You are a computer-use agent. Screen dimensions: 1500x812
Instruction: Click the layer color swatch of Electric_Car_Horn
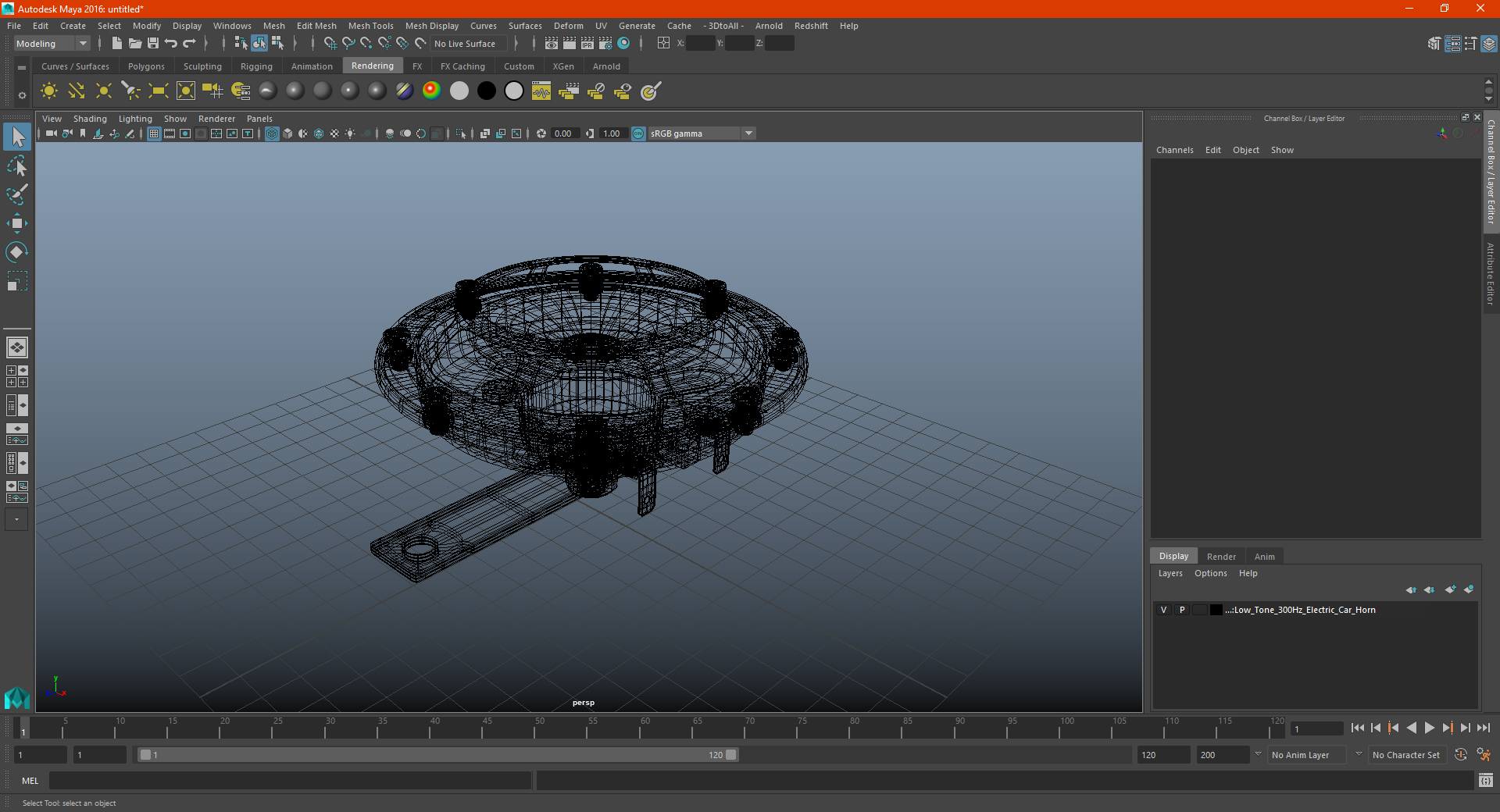(x=1216, y=610)
